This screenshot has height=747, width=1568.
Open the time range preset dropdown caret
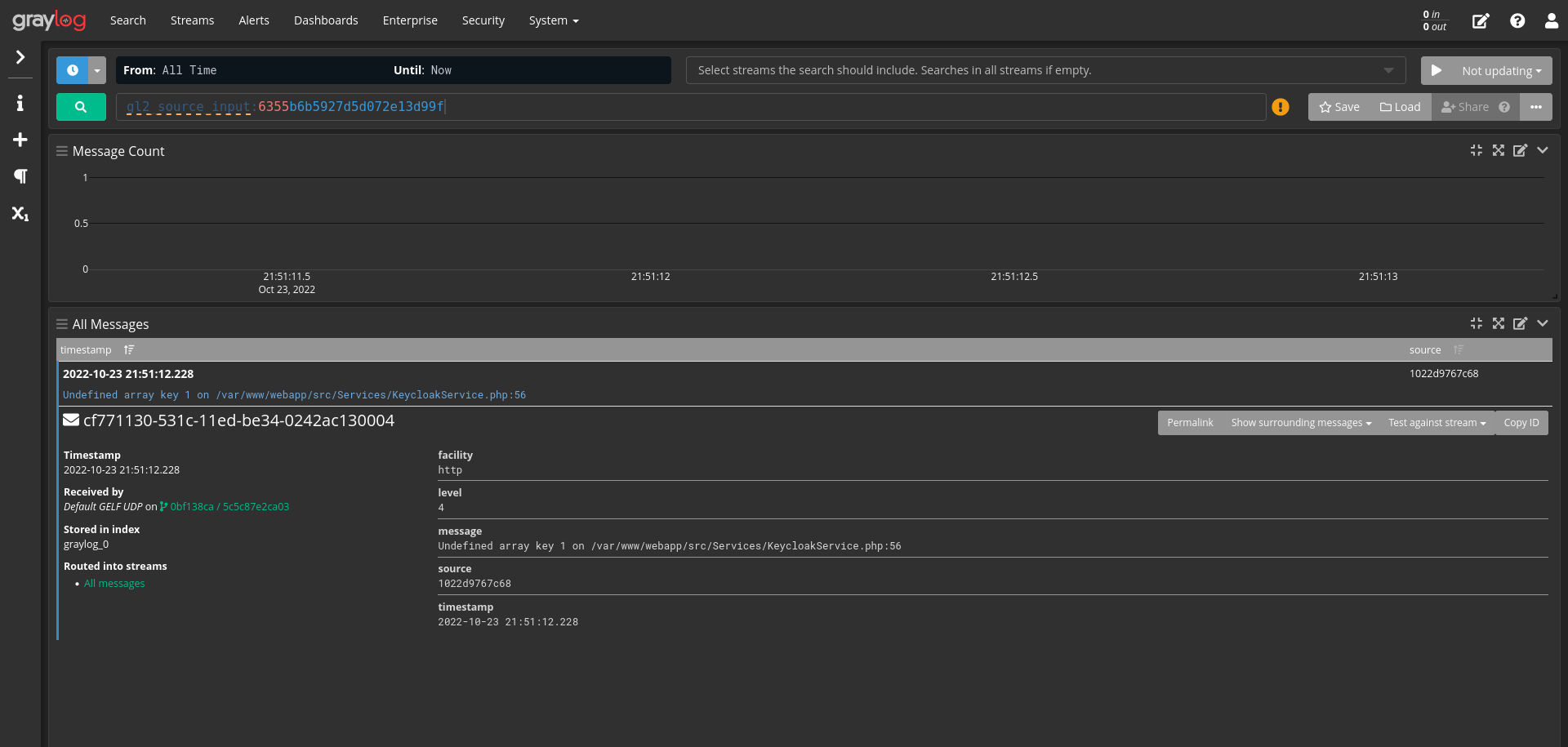97,70
